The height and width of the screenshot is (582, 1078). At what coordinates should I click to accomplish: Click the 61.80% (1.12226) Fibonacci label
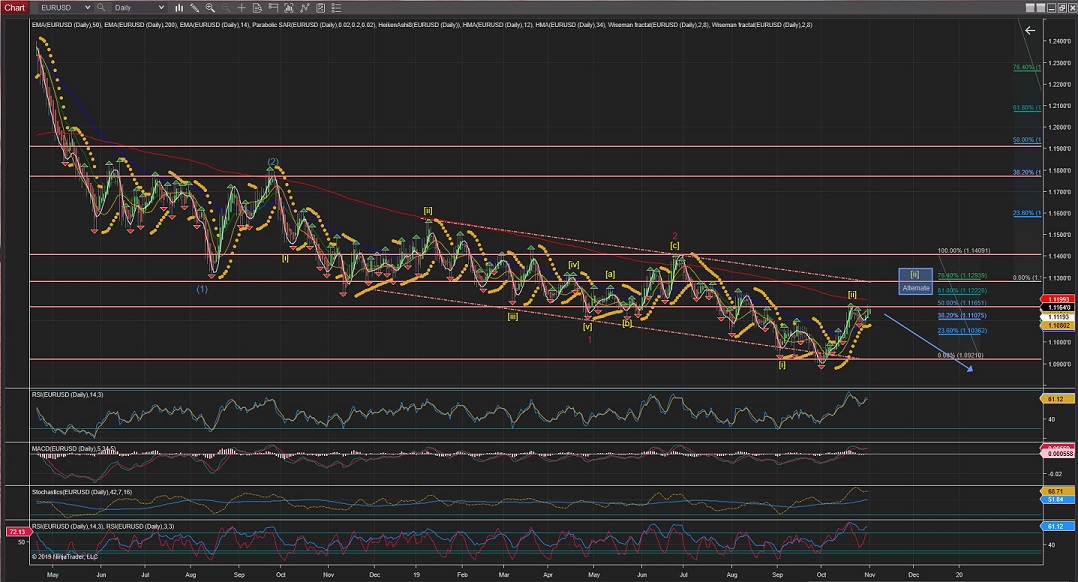pos(962,291)
